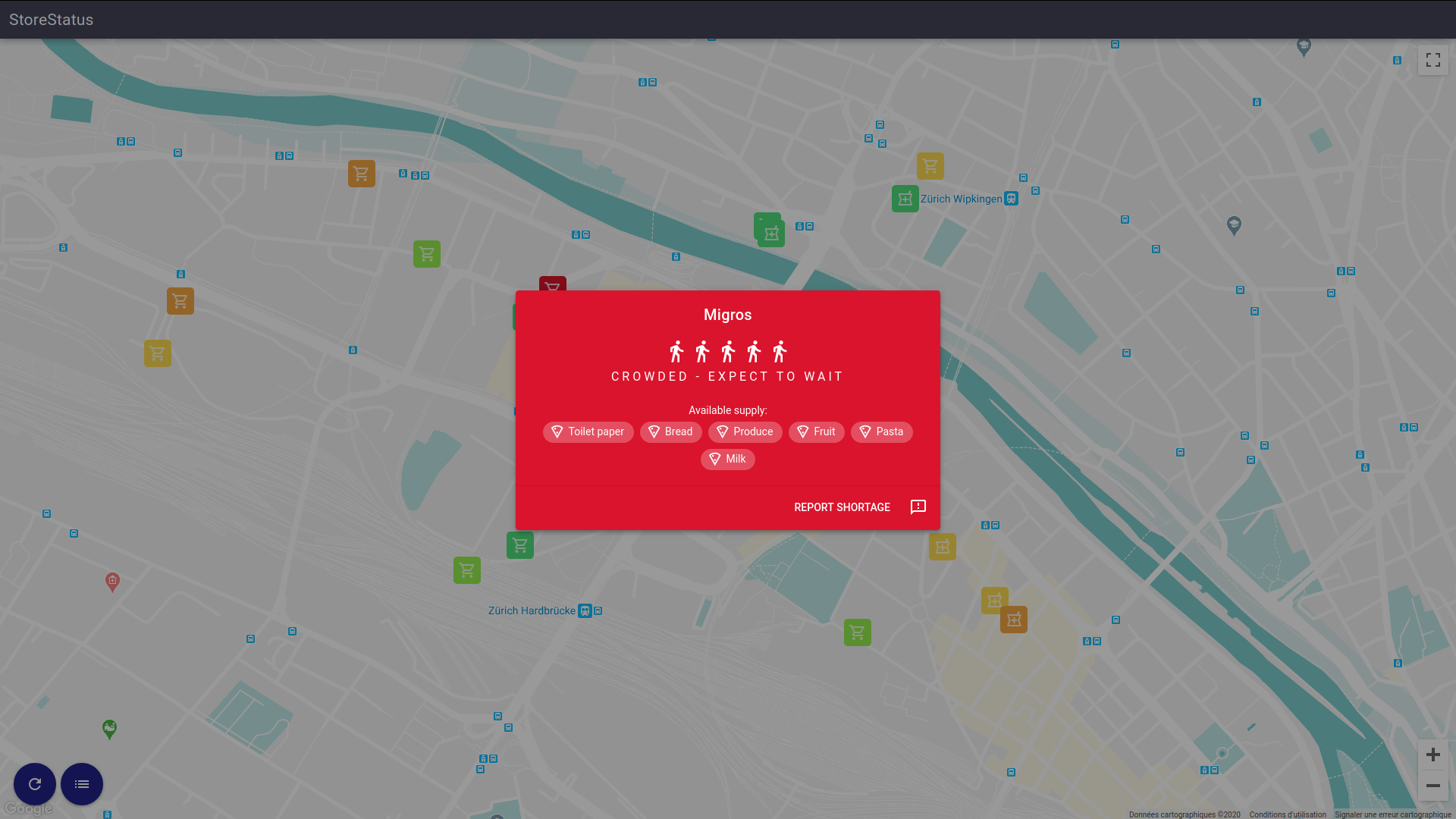The image size is (1456, 819).
Task: Select the yellow cart marker above Zürich Wipkingen
Action: [x=930, y=166]
